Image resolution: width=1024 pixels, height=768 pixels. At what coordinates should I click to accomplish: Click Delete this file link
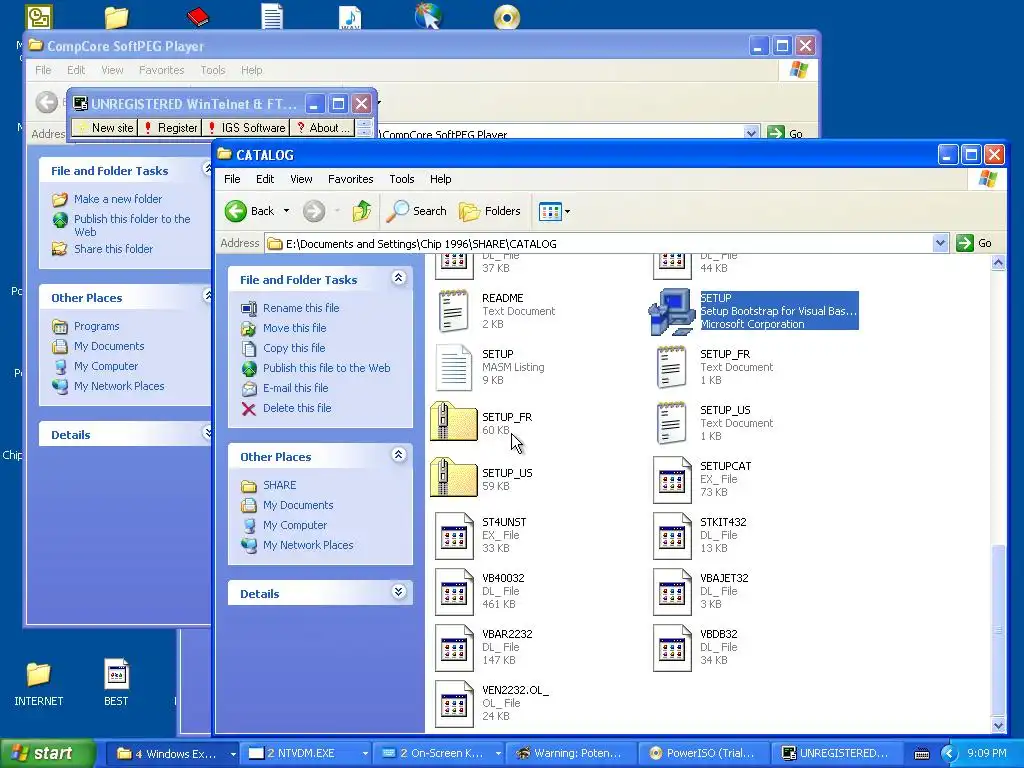coord(297,408)
